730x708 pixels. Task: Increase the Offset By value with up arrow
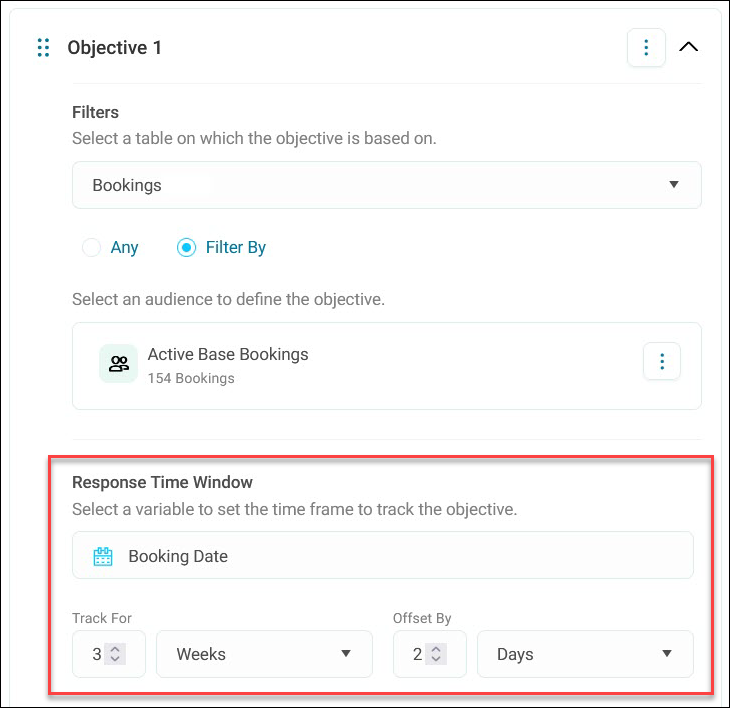point(436,649)
